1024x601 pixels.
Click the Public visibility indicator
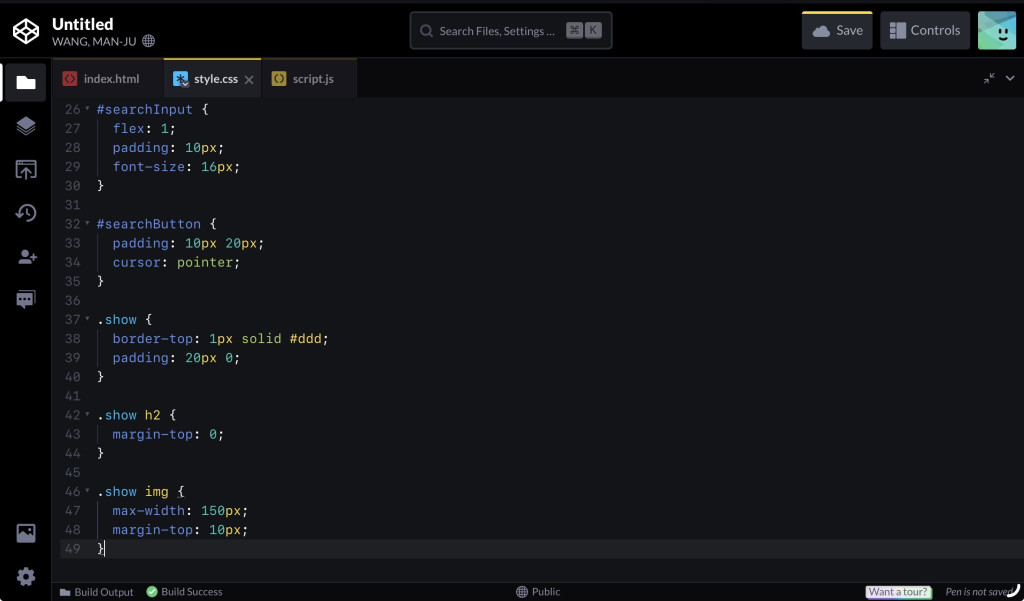pyautogui.click(x=538, y=592)
